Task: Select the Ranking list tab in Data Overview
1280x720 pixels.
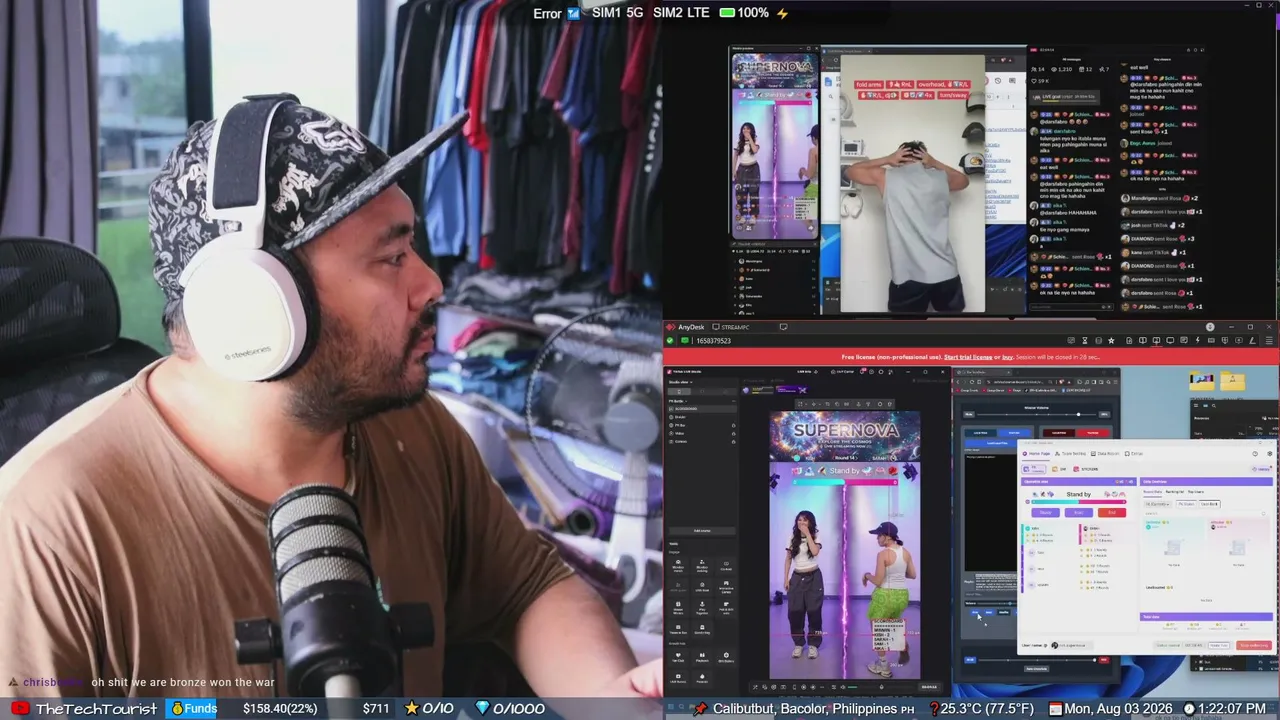Action: (1174, 491)
